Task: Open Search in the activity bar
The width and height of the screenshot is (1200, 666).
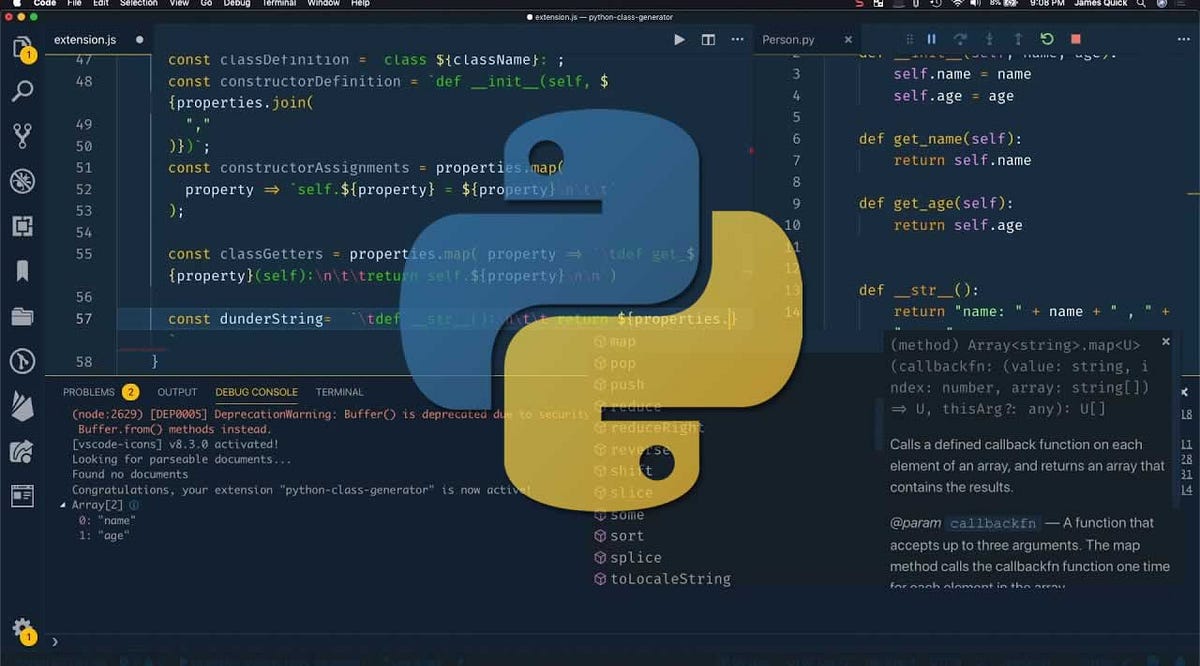Action: [22, 90]
